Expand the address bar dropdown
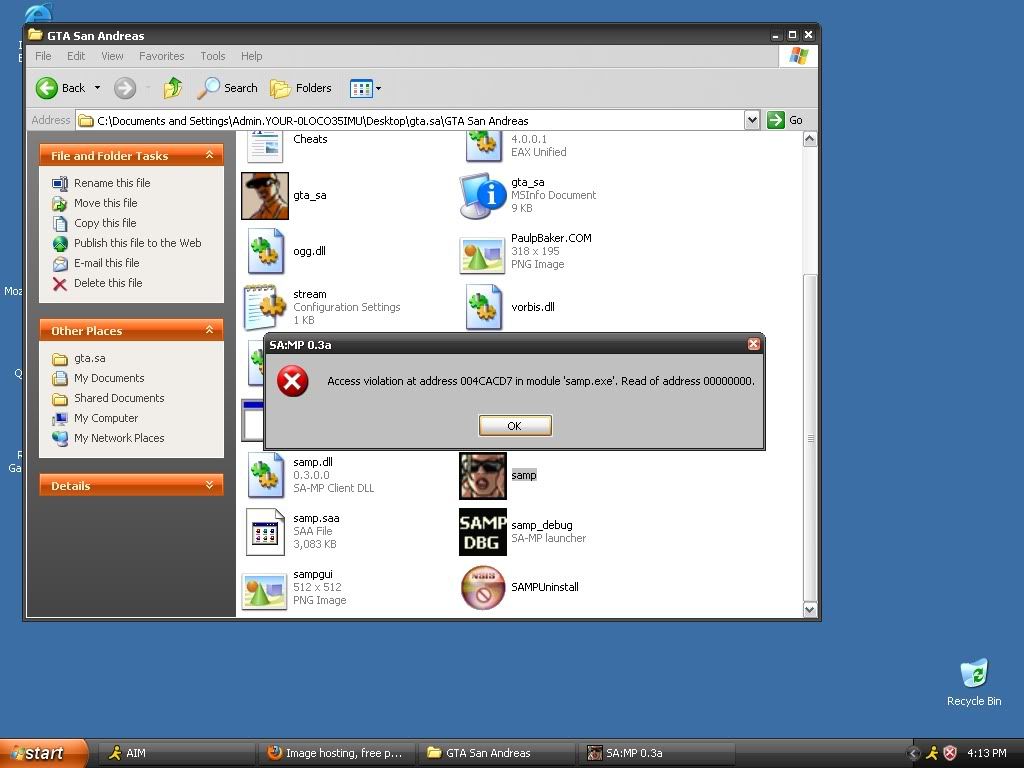The image size is (1024, 768). (x=752, y=120)
